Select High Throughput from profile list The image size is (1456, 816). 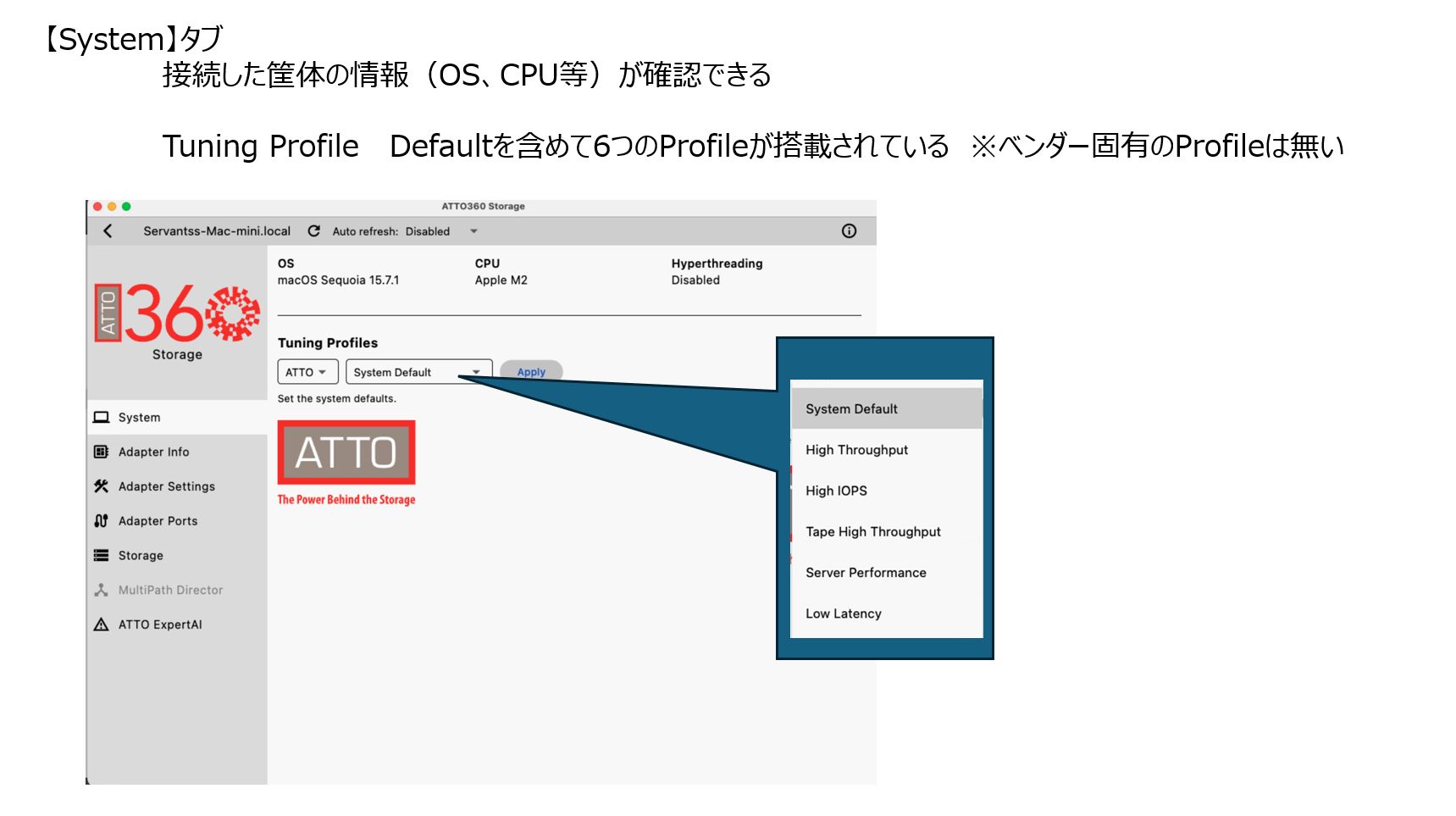pos(856,450)
